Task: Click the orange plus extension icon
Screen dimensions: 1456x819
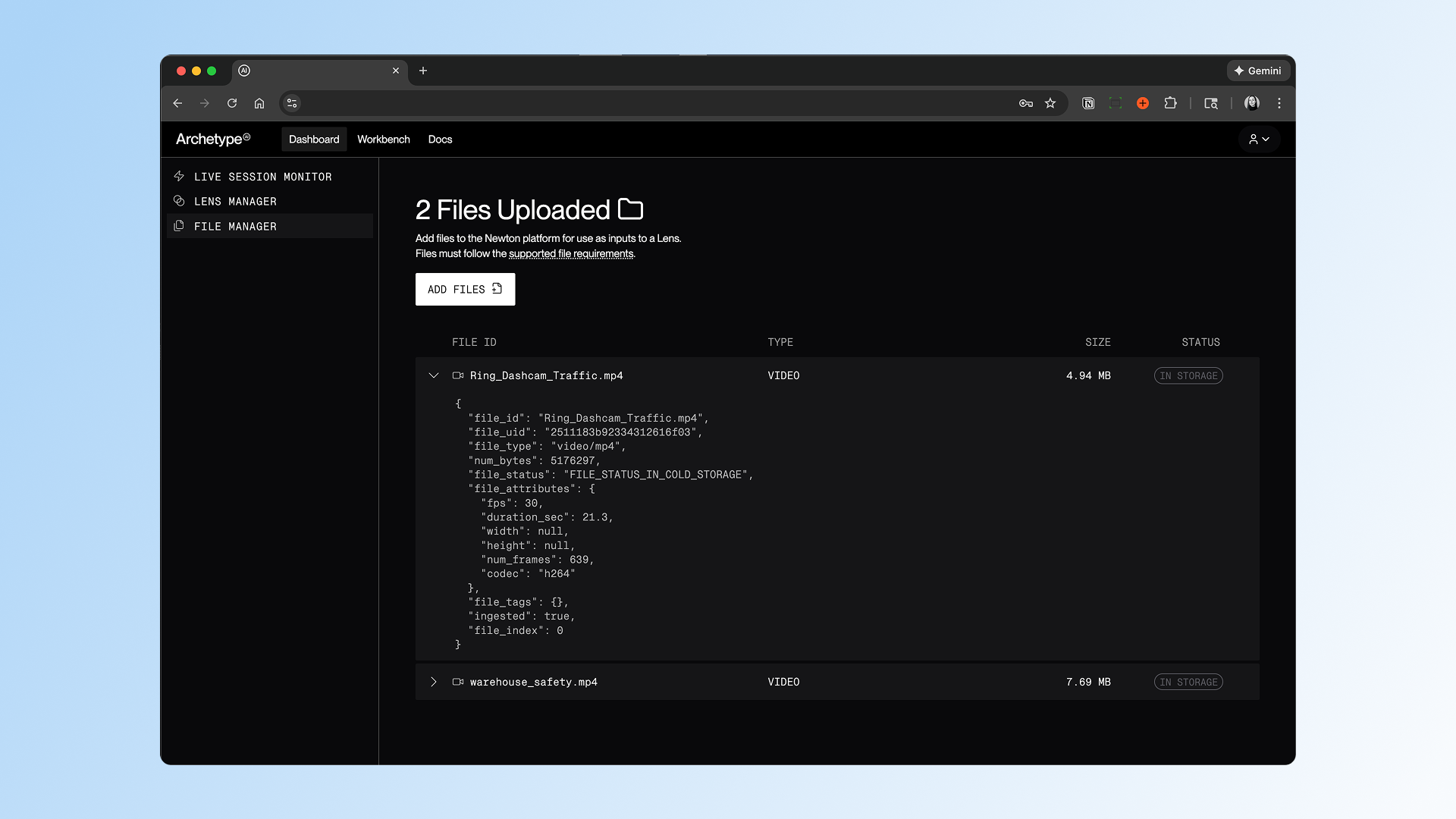Action: pos(1143,103)
